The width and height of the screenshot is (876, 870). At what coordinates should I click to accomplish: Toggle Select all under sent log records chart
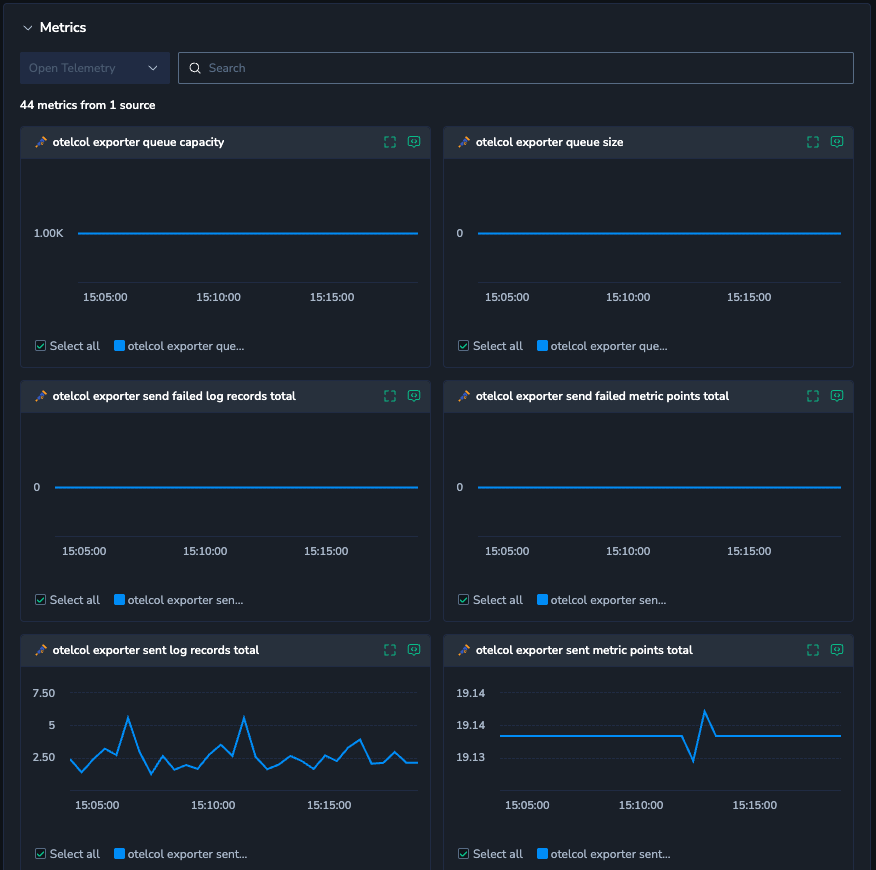click(41, 854)
